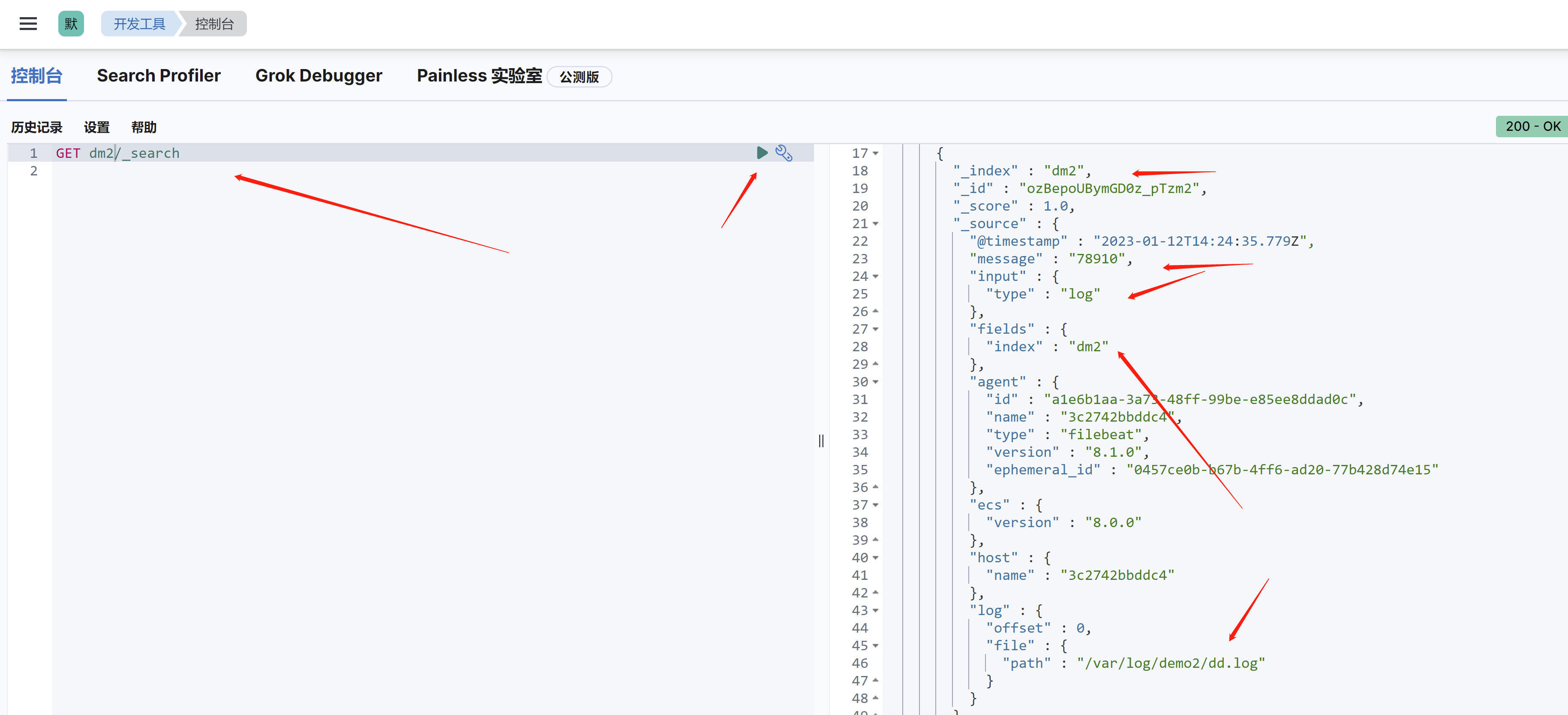1568x715 pixels.
Task: Click the 历史记录 history button
Action: click(36, 127)
